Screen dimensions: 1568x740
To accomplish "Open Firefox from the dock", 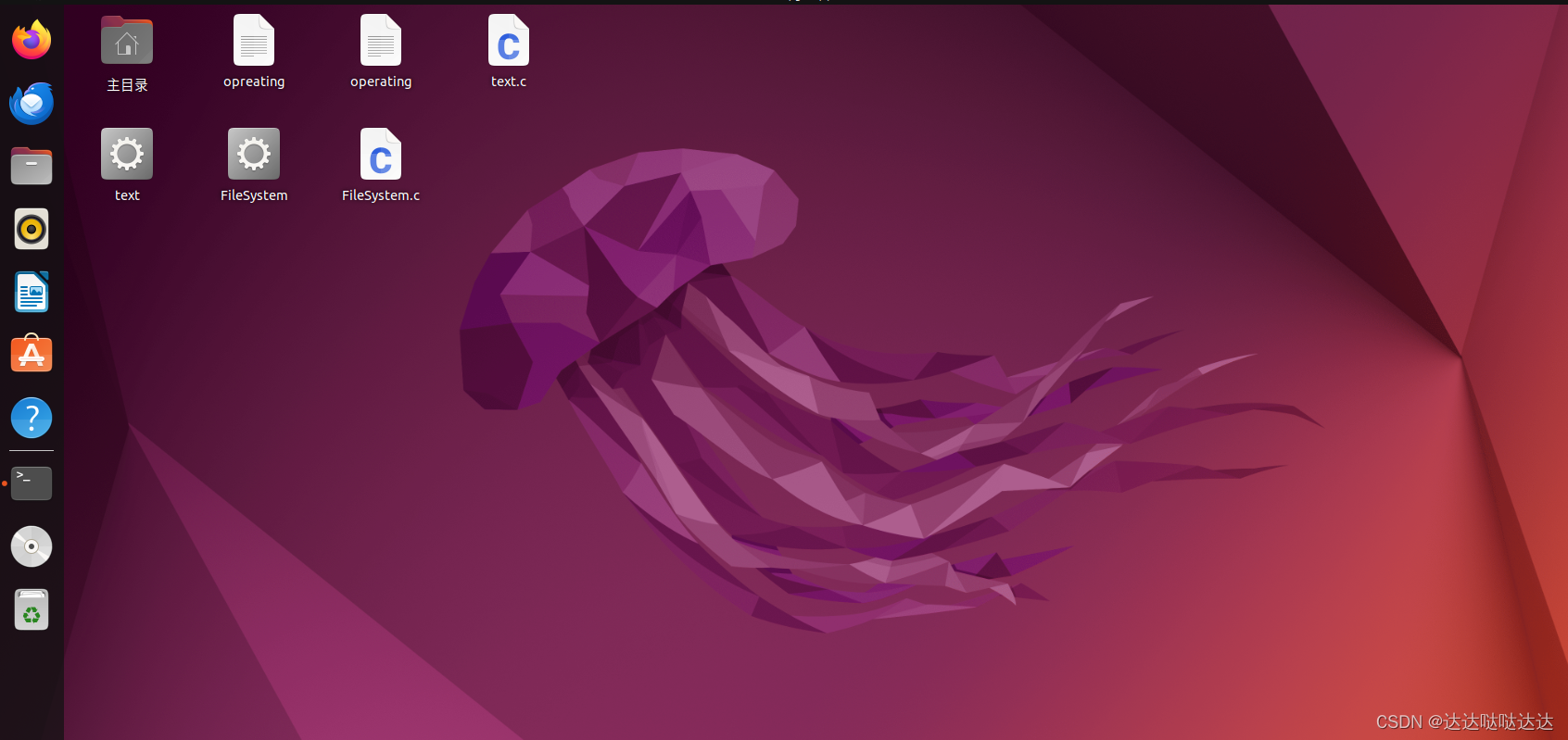I will [32, 40].
